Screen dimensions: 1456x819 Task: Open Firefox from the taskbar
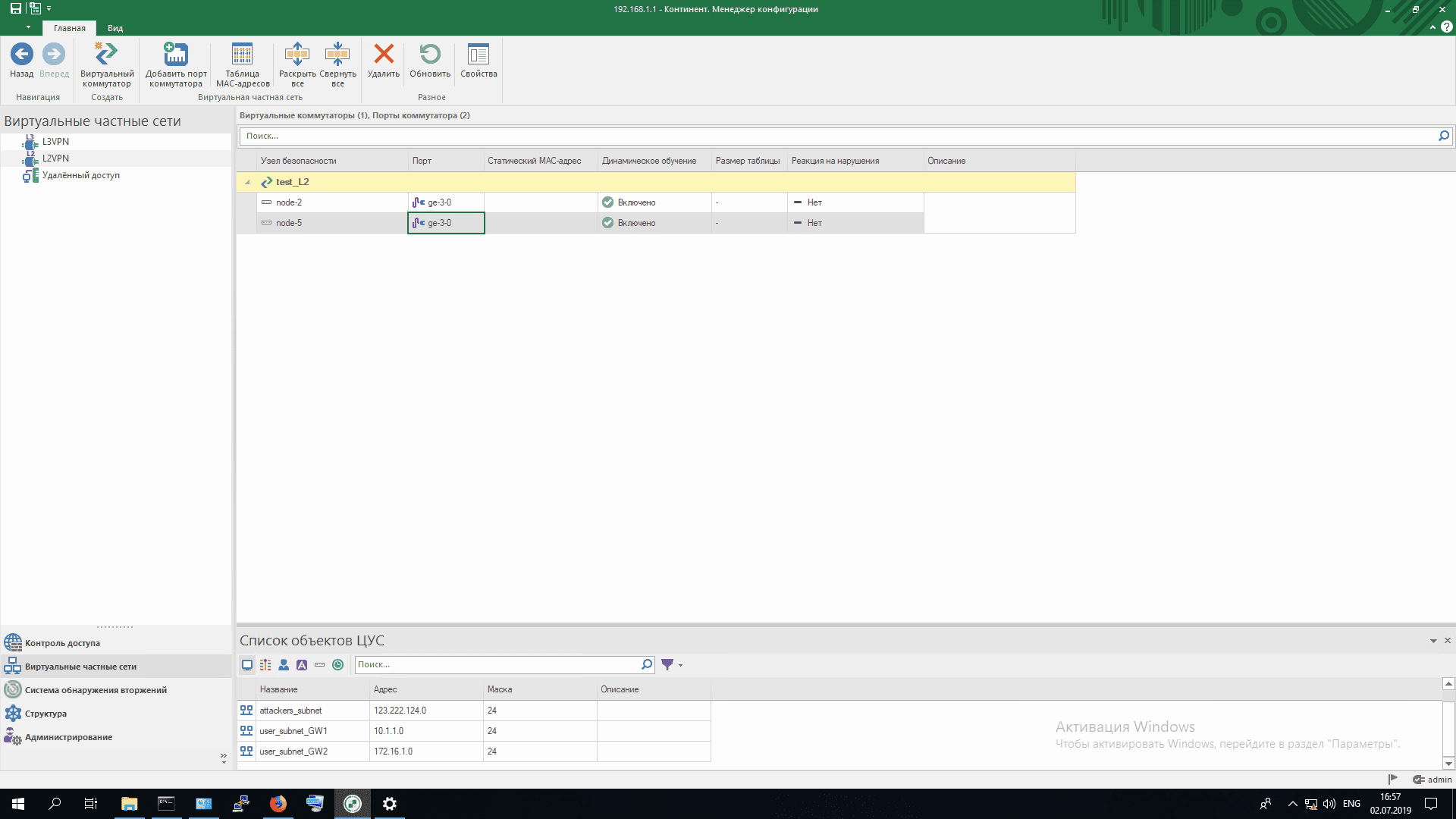278,804
